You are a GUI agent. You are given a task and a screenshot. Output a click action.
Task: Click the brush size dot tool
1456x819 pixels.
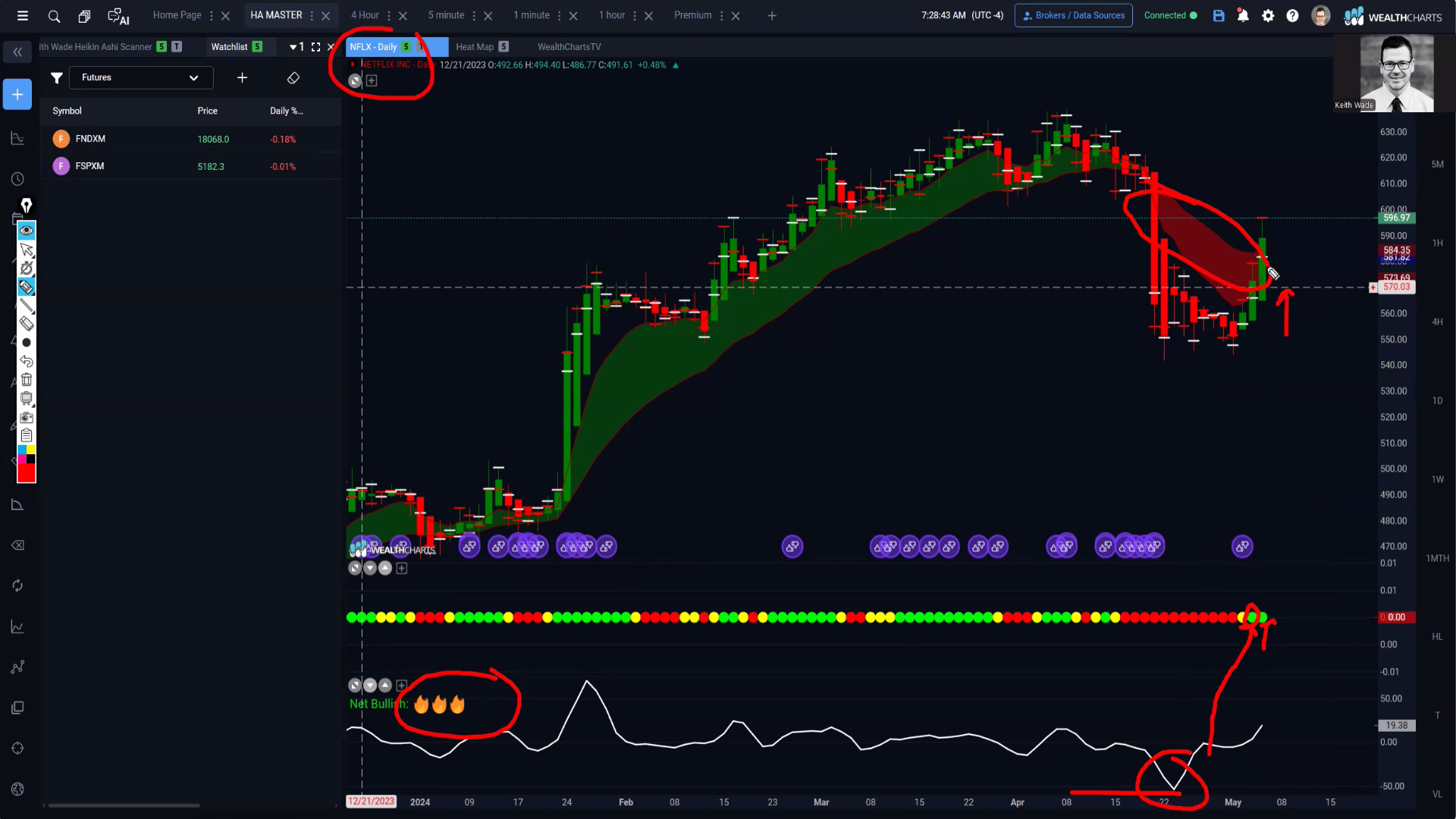click(x=27, y=343)
